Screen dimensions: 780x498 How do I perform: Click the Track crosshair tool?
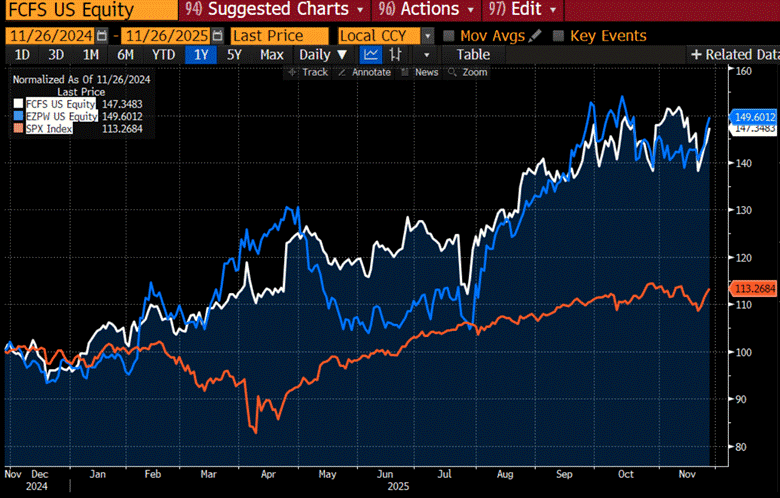[x=308, y=72]
